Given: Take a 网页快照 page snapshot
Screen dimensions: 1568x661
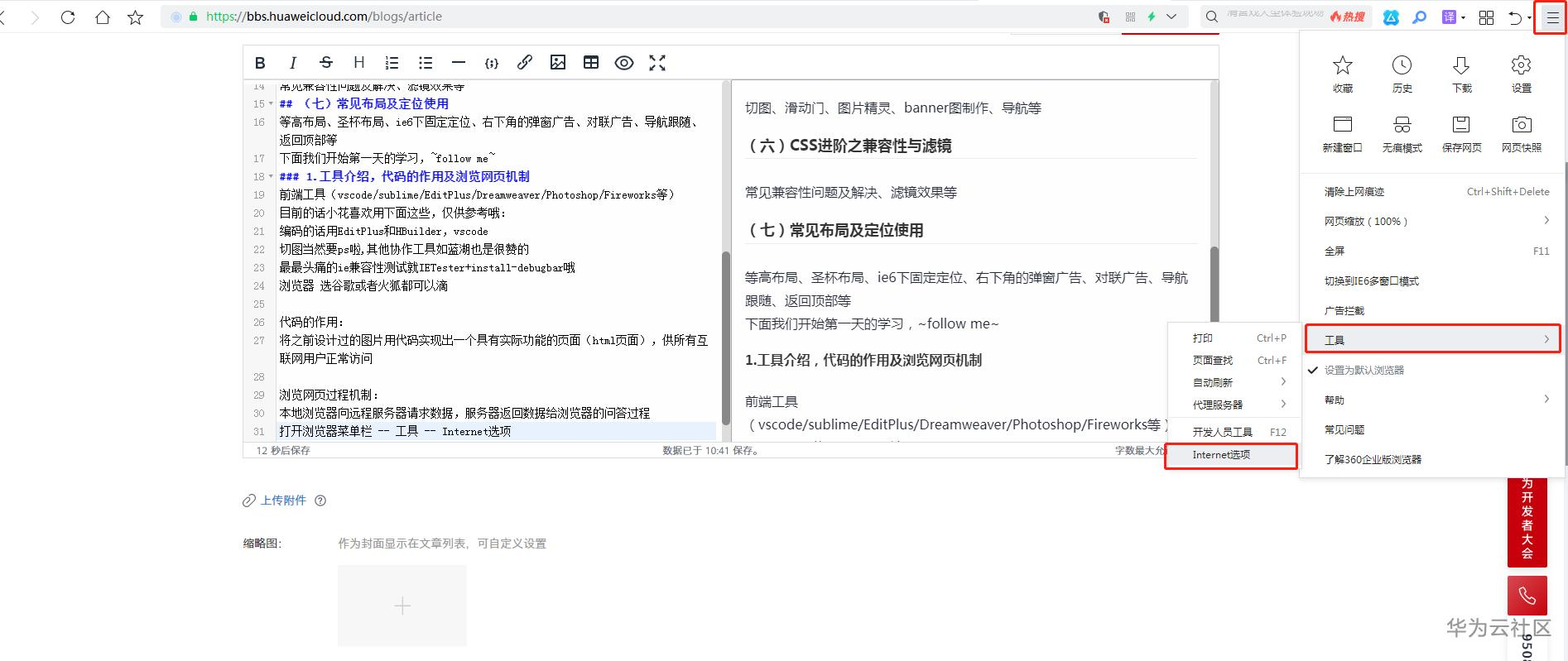Looking at the screenshot, I should click(x=1522, y=133).
